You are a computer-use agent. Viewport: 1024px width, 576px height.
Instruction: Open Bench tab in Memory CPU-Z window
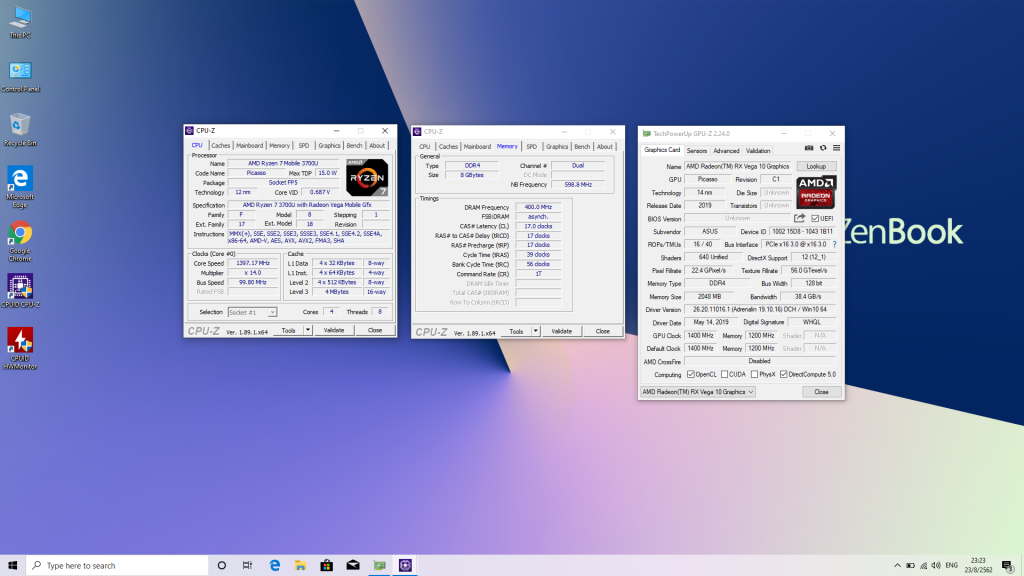[x=582, y=147]
